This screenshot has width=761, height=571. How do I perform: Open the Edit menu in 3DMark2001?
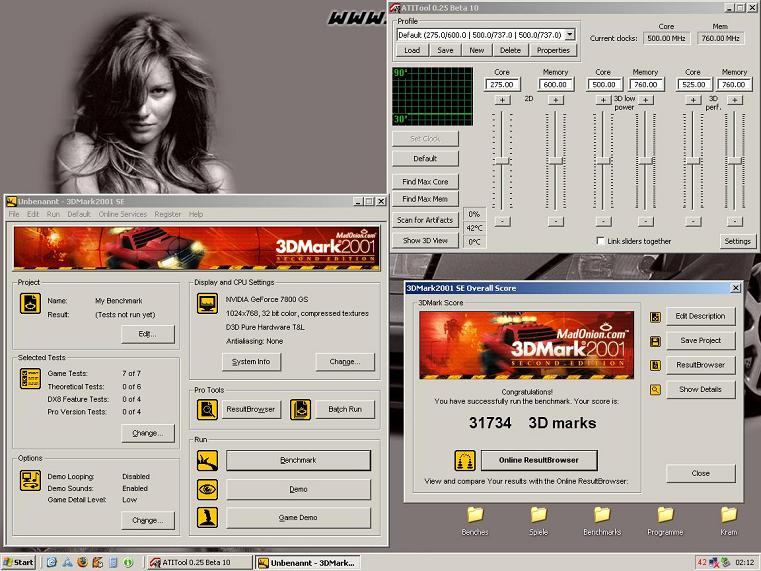(x=33, y=214)
